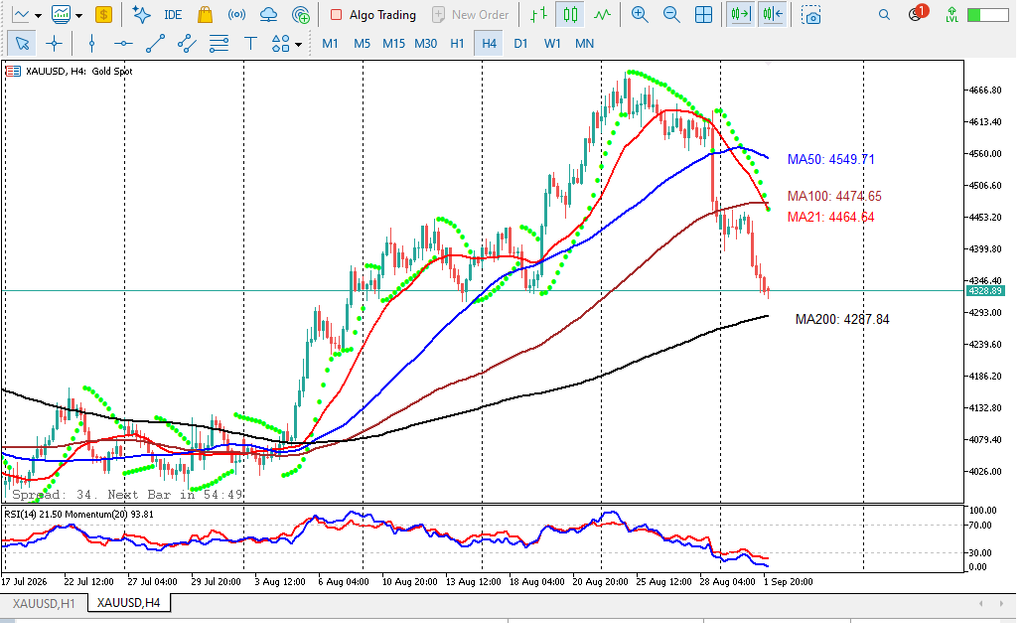This screenshot has width=1024, height=623.
Task: Select the XAUUSD,H4 chart tab
Action: click(x=128, y=603)
